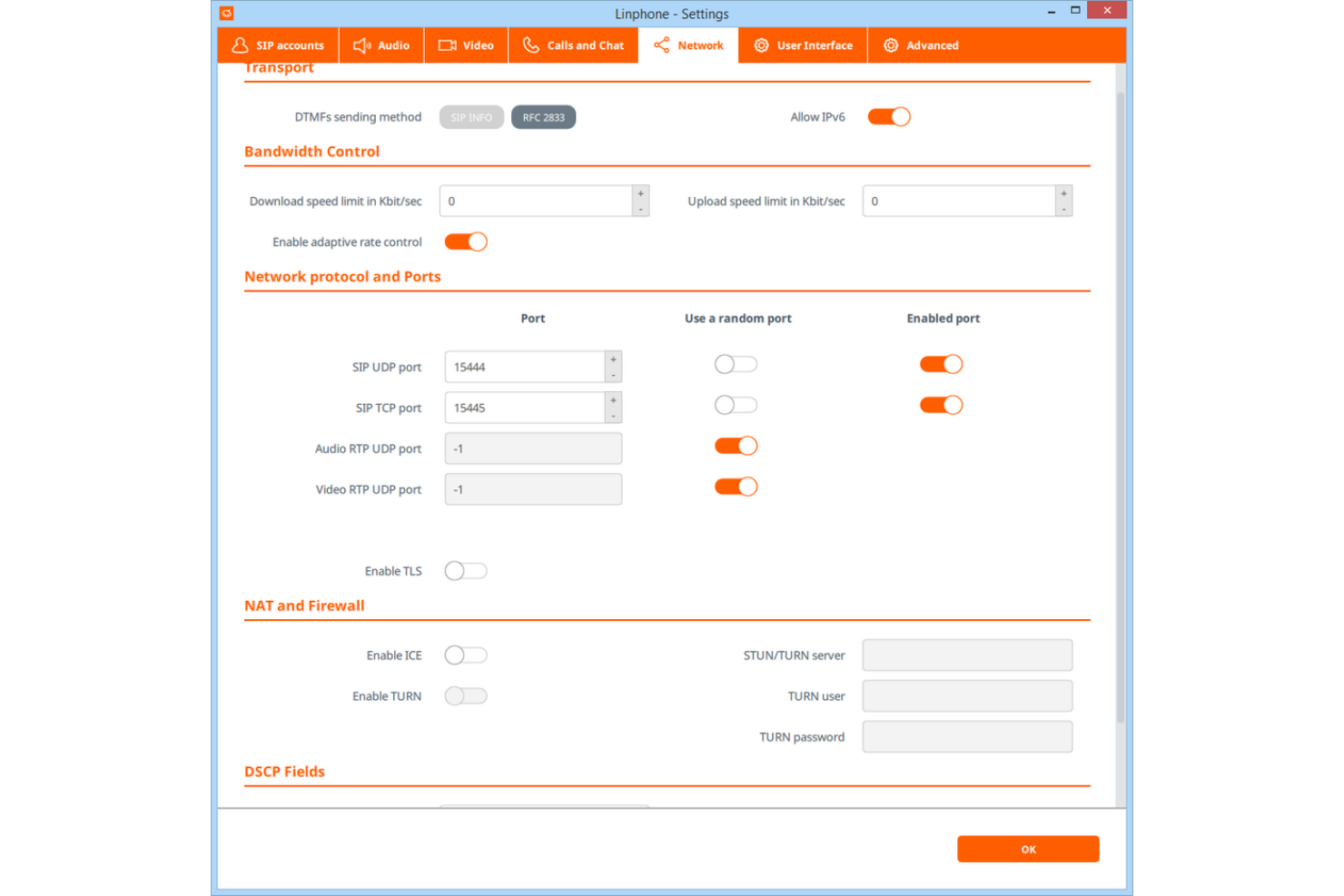Decrease download speed limit value

coord(640,209)
